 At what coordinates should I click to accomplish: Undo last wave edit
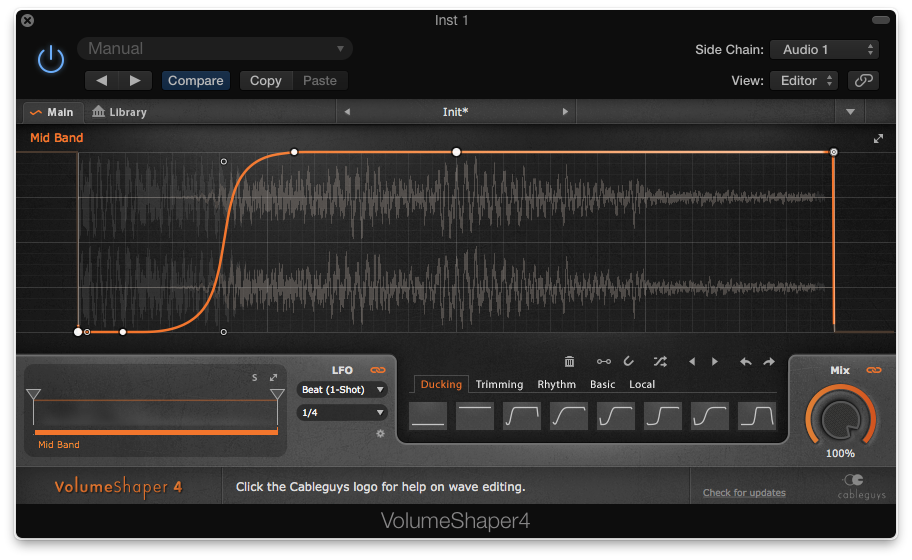coord(746,362)
